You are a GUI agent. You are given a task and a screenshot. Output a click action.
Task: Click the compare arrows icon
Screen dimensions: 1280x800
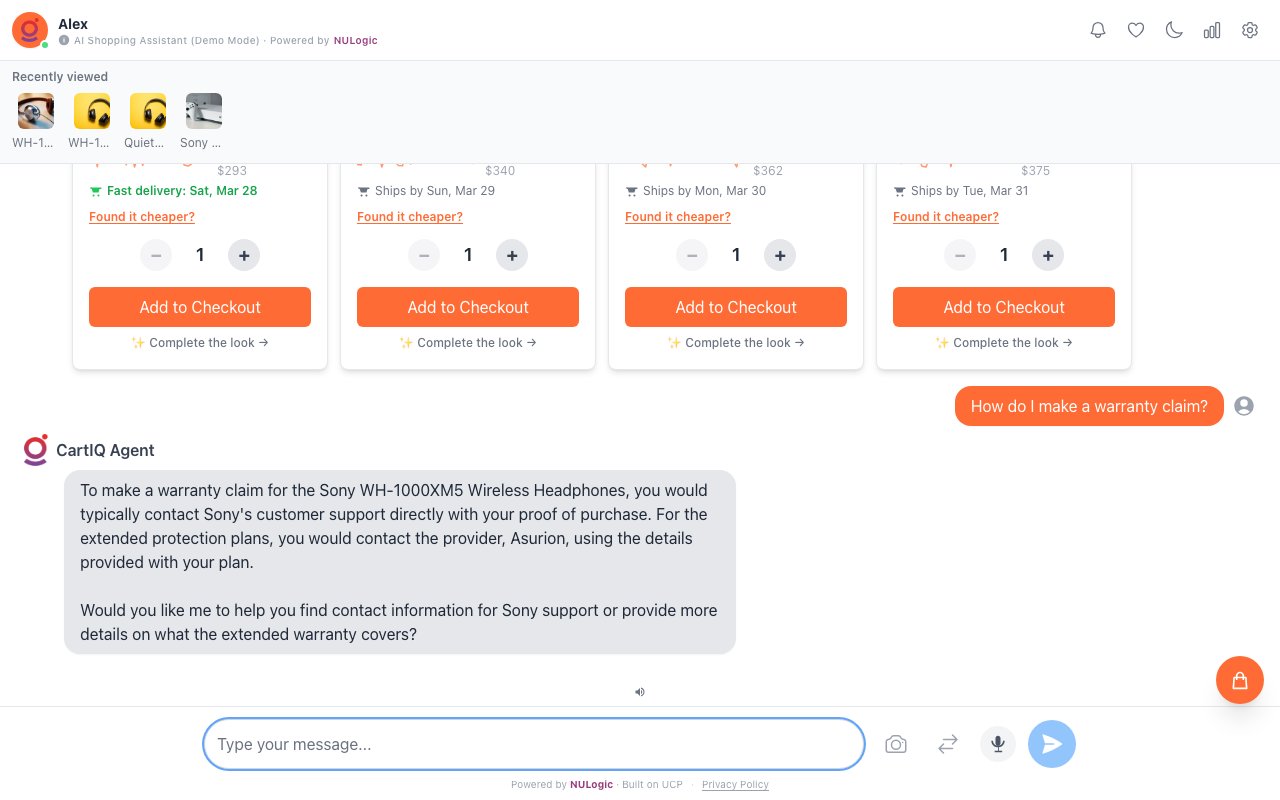(x=948, y=744)
